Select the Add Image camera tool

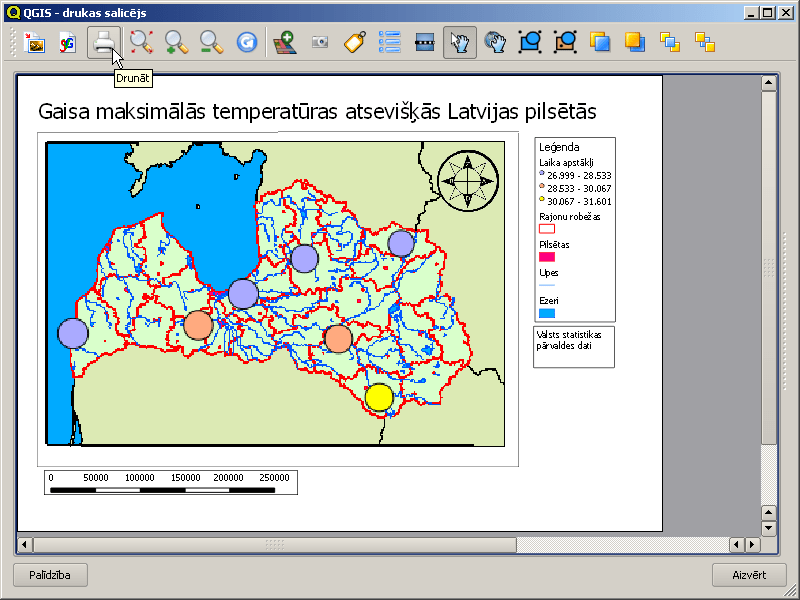[320, 42]
